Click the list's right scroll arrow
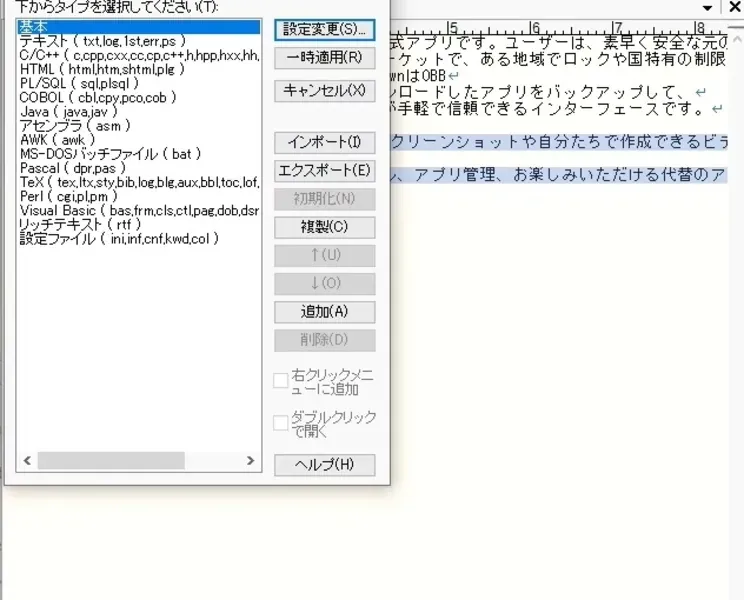744x600 pixels. [251, 461]
